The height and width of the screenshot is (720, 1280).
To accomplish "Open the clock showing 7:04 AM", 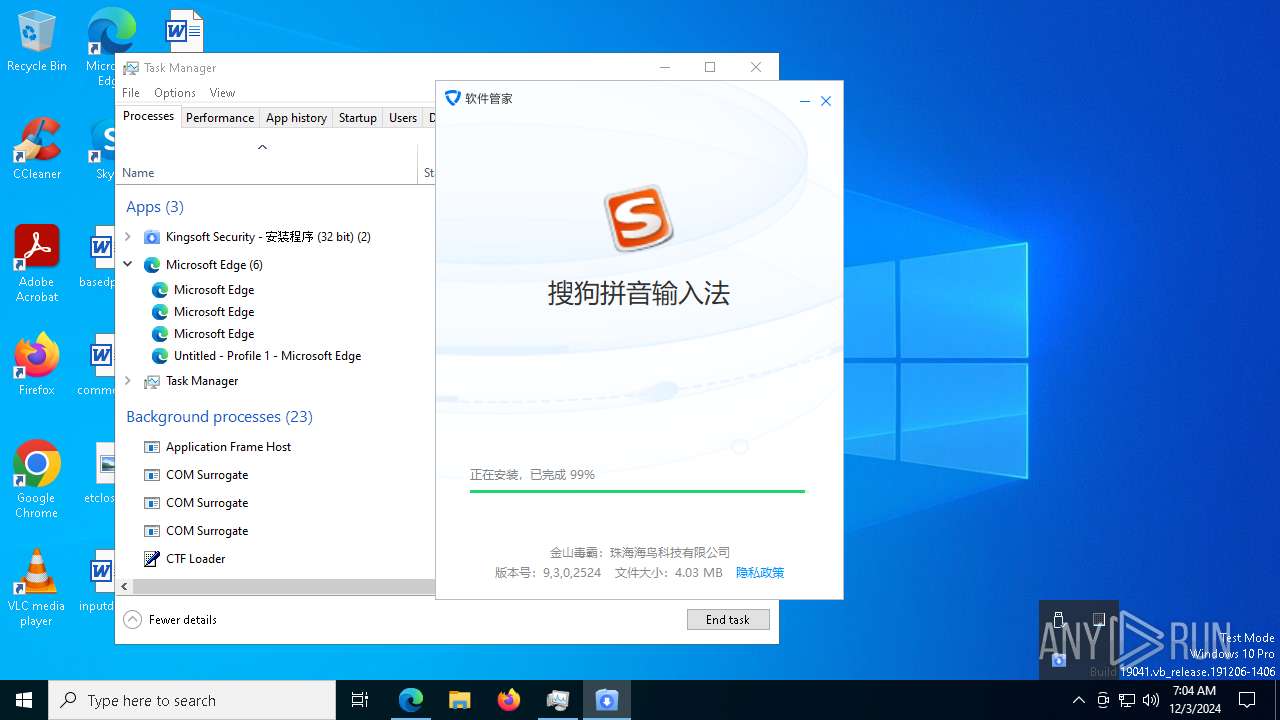I will pos(1194,700).
